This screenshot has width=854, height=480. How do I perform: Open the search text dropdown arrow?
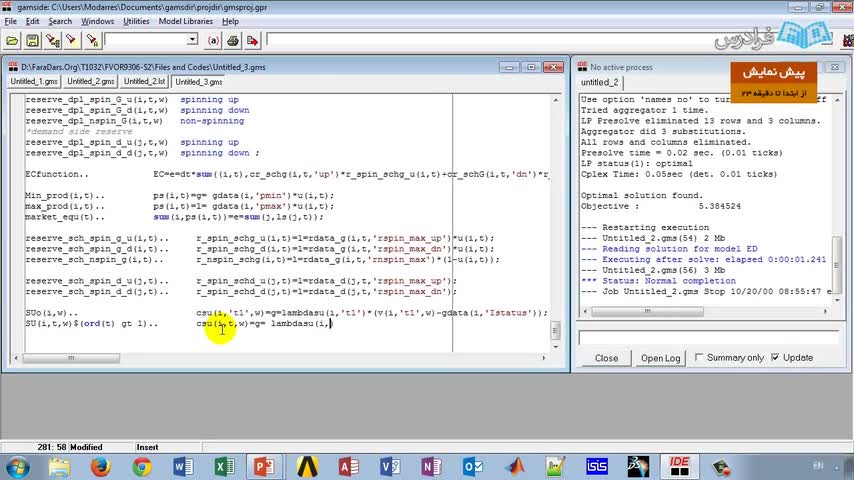click(192, 40)
